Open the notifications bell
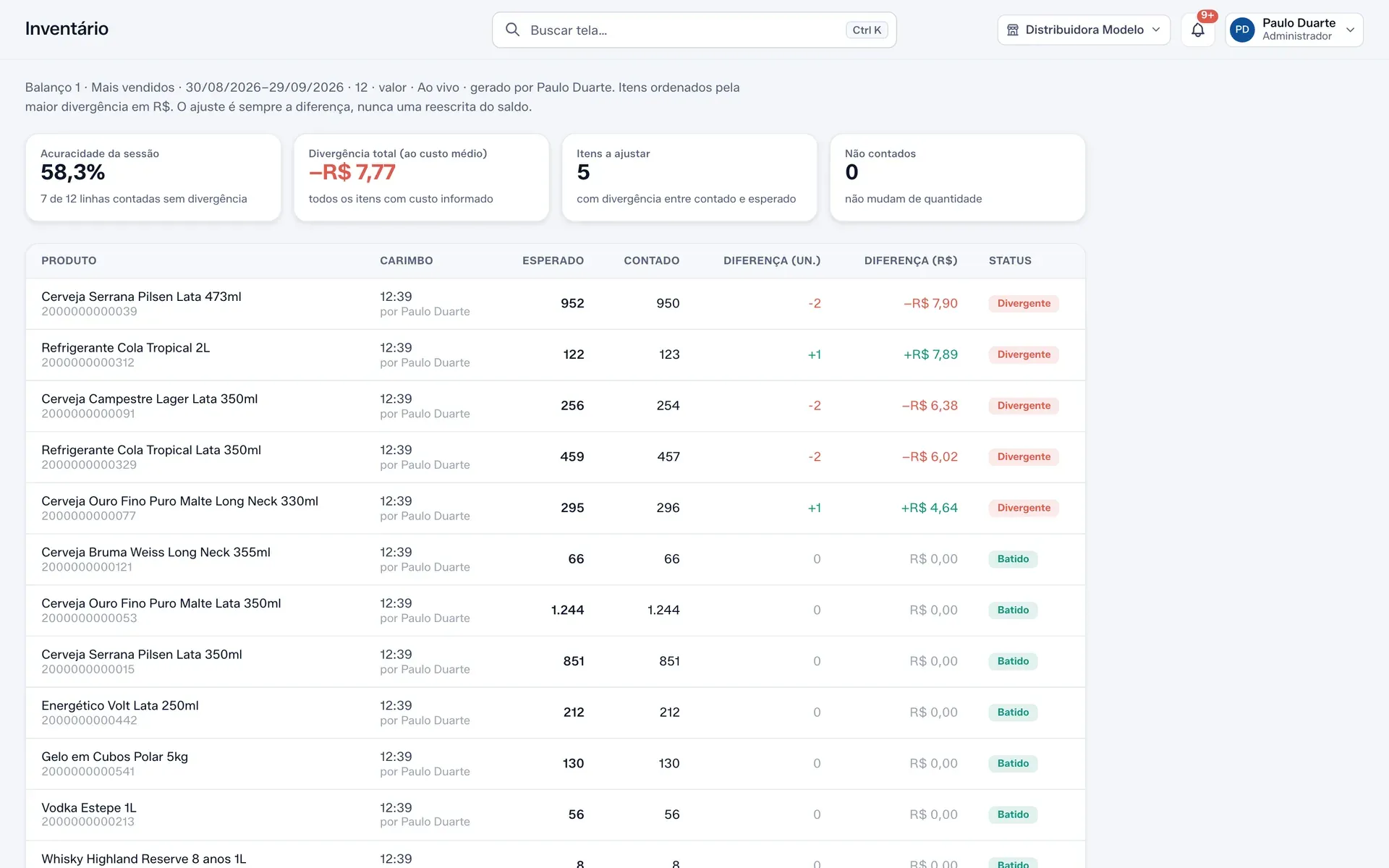 [x=1198, y=30]
